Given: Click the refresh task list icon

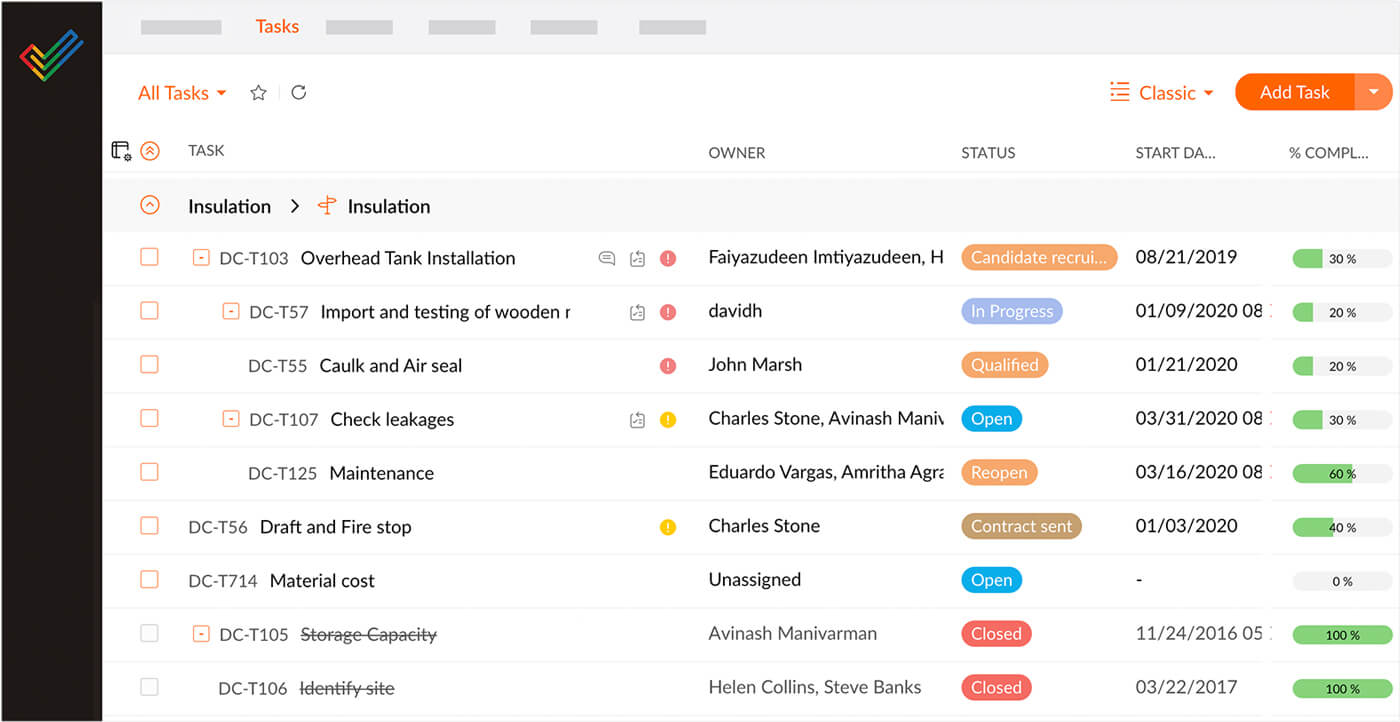Looking at the screenshot, I should [x=298, y=93].
